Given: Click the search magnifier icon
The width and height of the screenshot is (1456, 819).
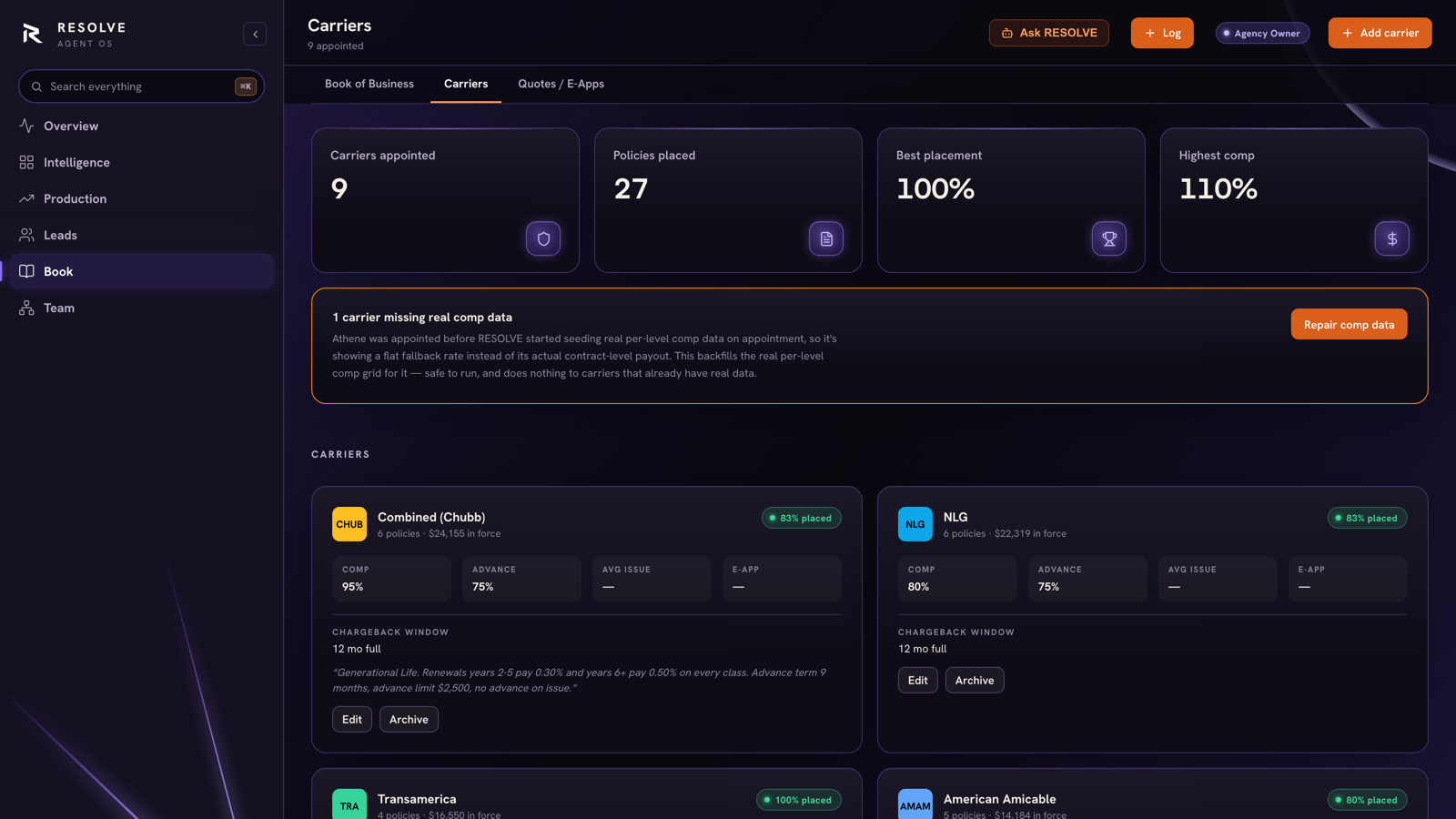Looking at the screenshot, I should 36,86.
